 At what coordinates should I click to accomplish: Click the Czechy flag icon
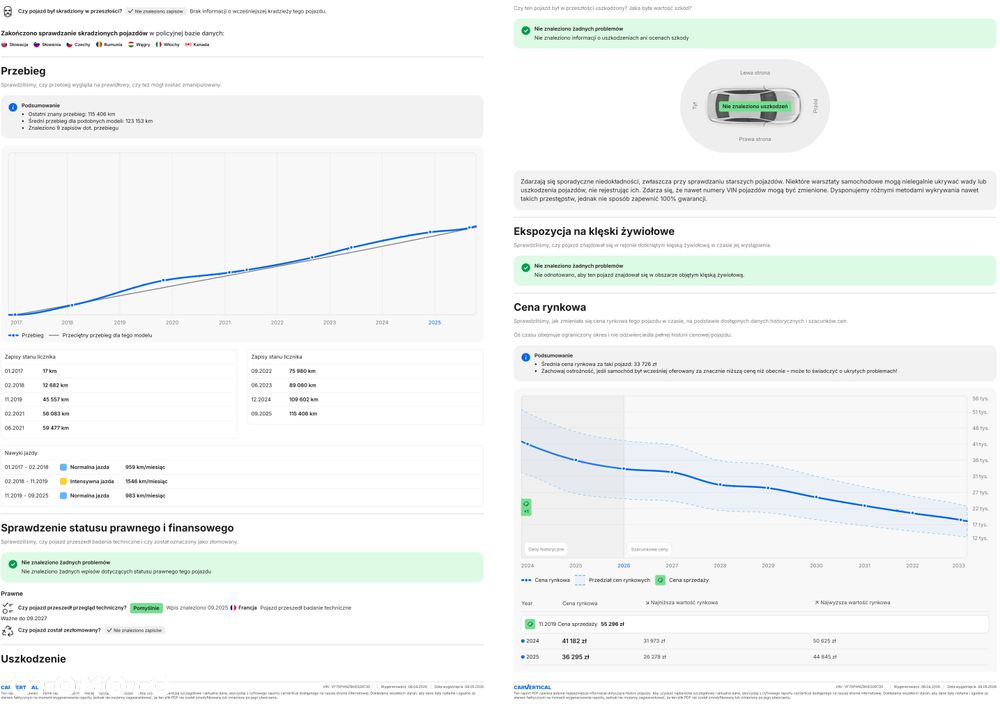[70, 45]
